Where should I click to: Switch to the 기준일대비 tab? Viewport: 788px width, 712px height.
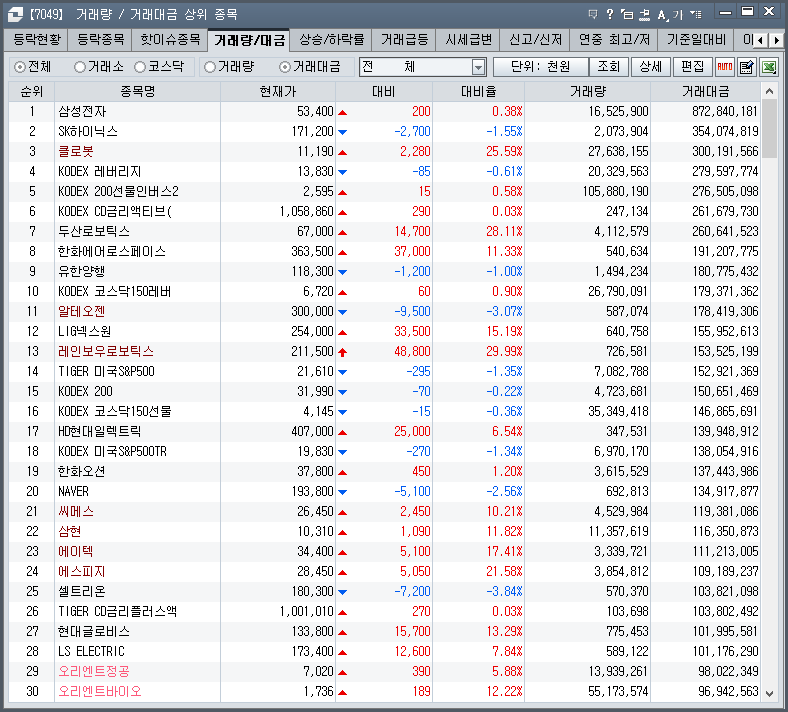(697, 40)
